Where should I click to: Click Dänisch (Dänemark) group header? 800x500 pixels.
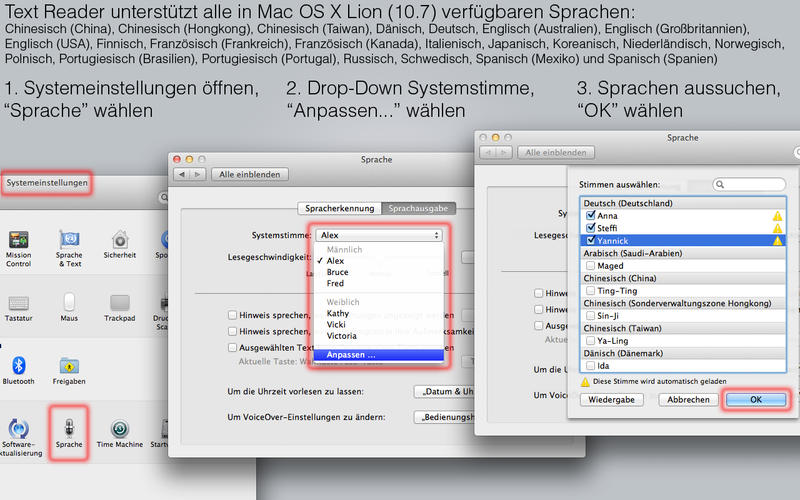pyautogui.click(x=683, y=353)
